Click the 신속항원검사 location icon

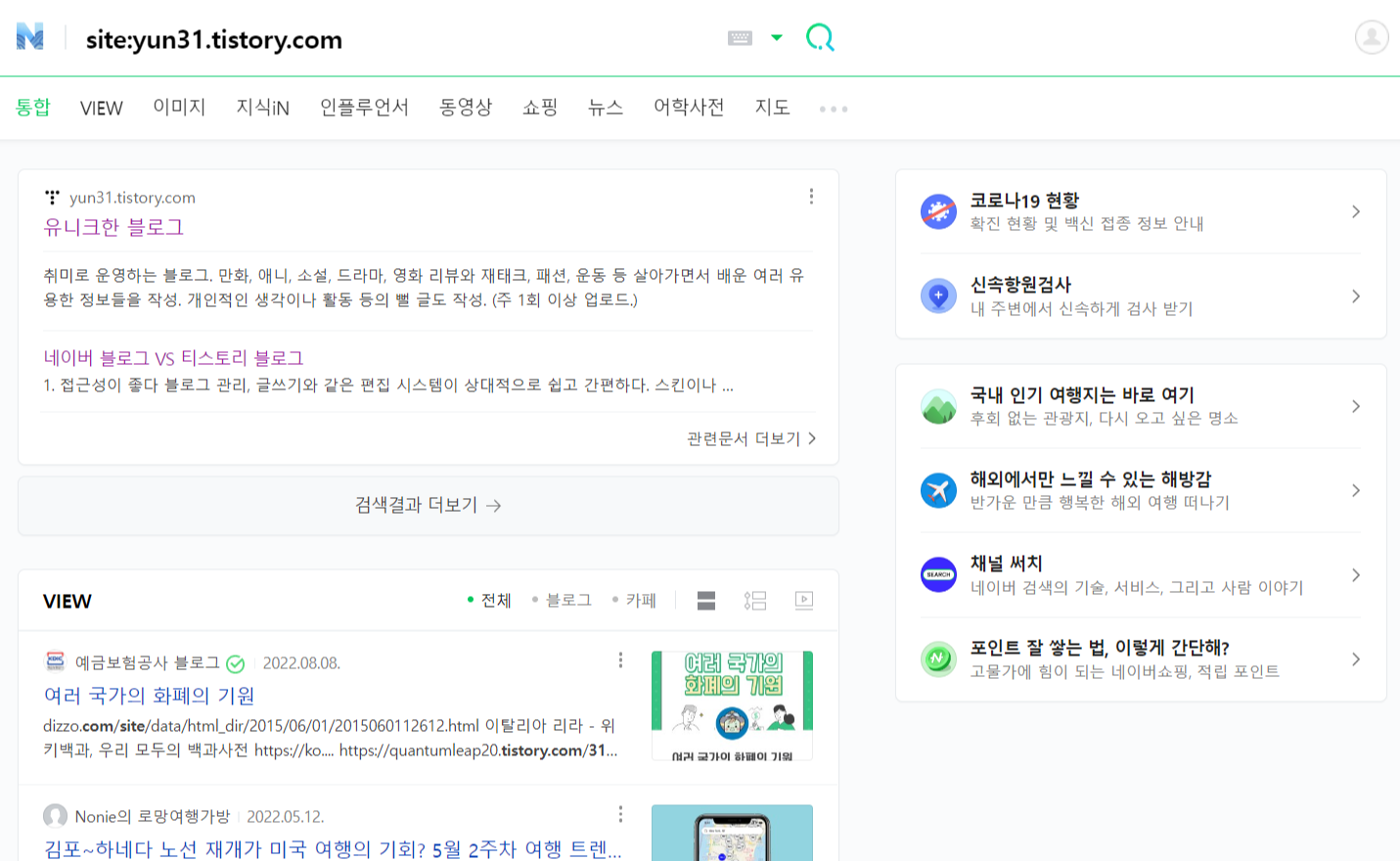(x=938, y=295)
